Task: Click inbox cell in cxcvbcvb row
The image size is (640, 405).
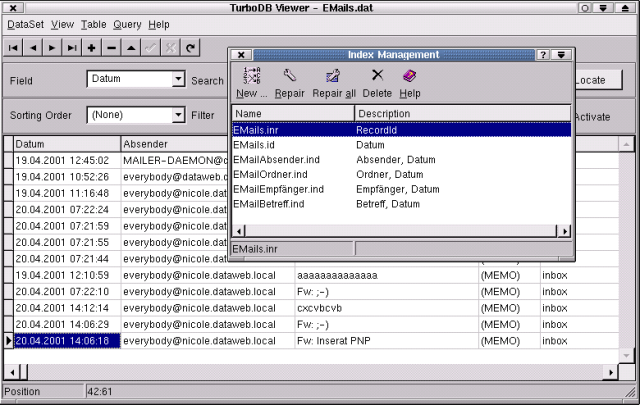Action: coord(580,308)
